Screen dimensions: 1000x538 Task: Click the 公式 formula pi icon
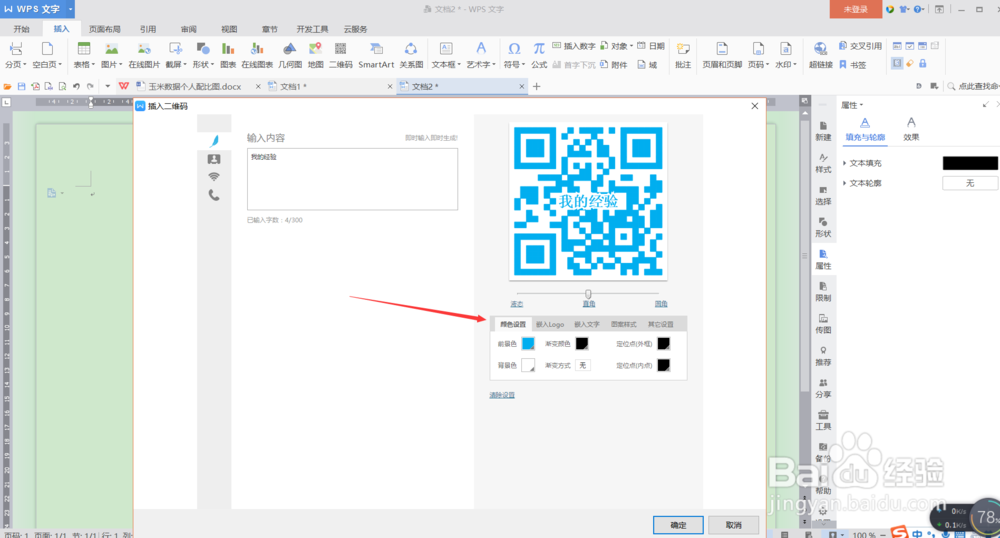[539, 55]
